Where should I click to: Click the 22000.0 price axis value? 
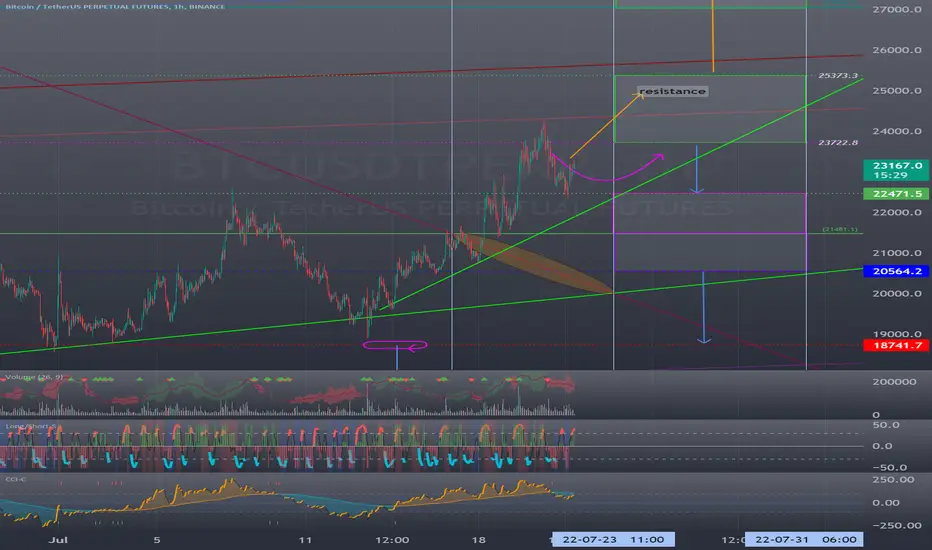tap(897, 212)
